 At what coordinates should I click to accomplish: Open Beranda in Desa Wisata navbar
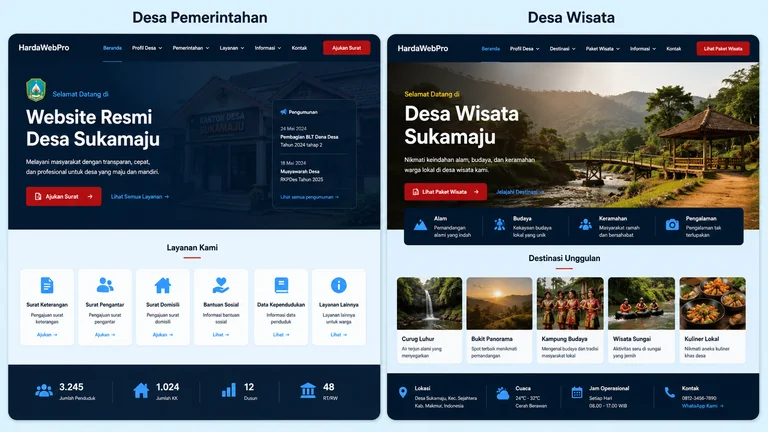point(491,49)
